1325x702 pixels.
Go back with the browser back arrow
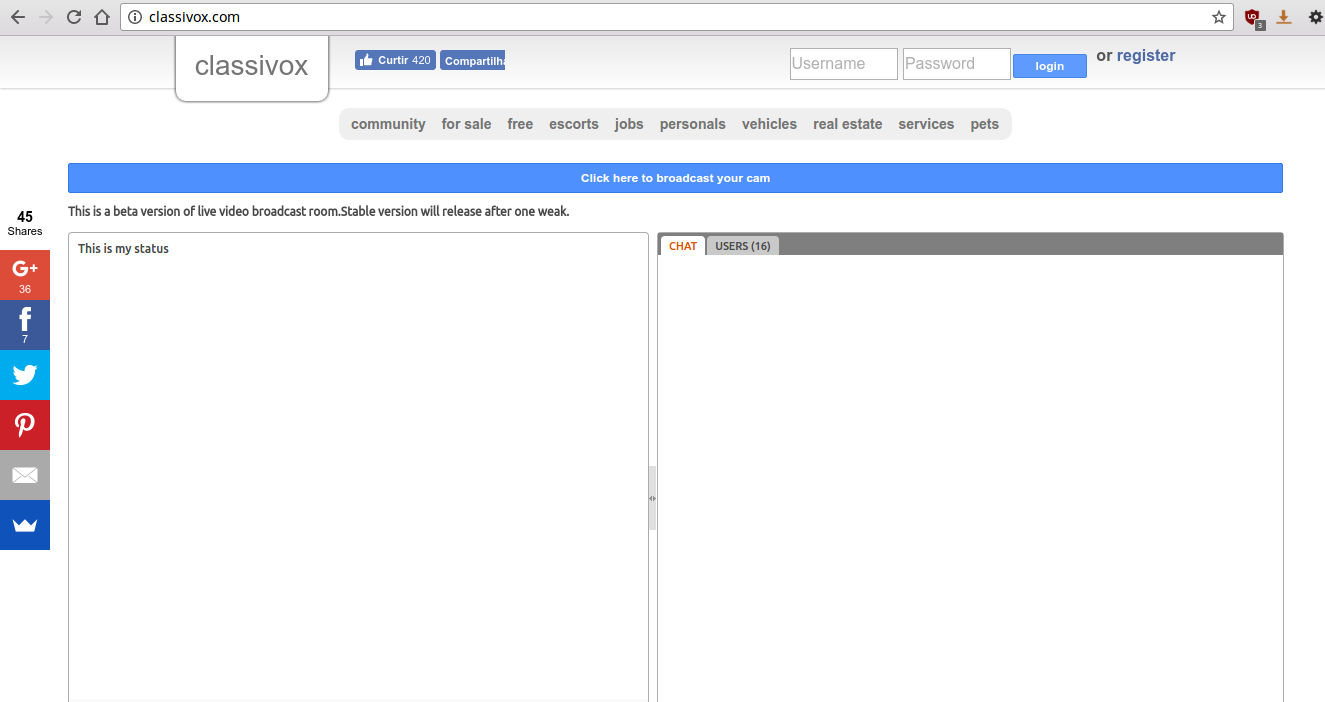(x=17, y=17)
